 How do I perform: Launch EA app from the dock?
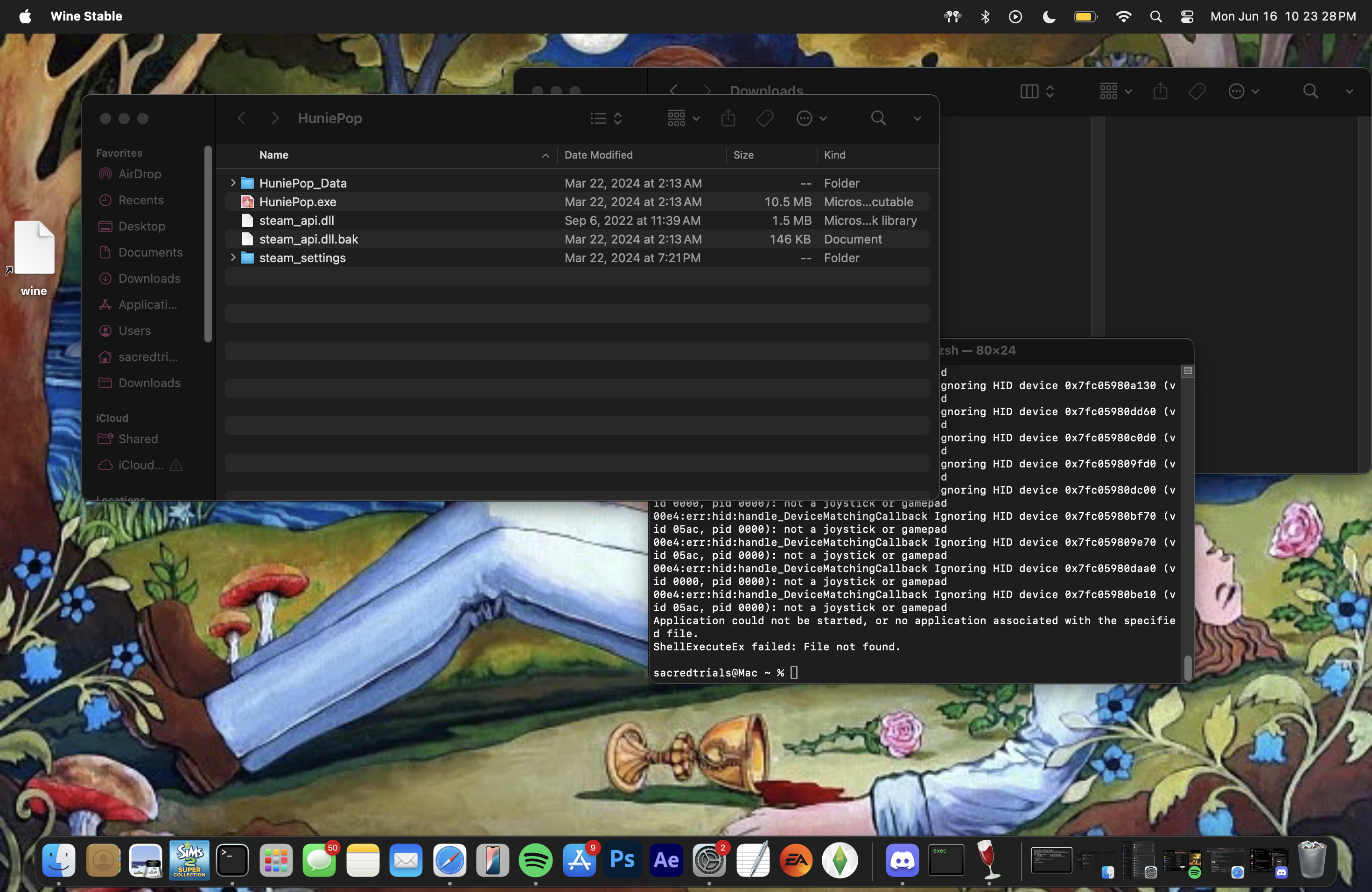[796, 860]
